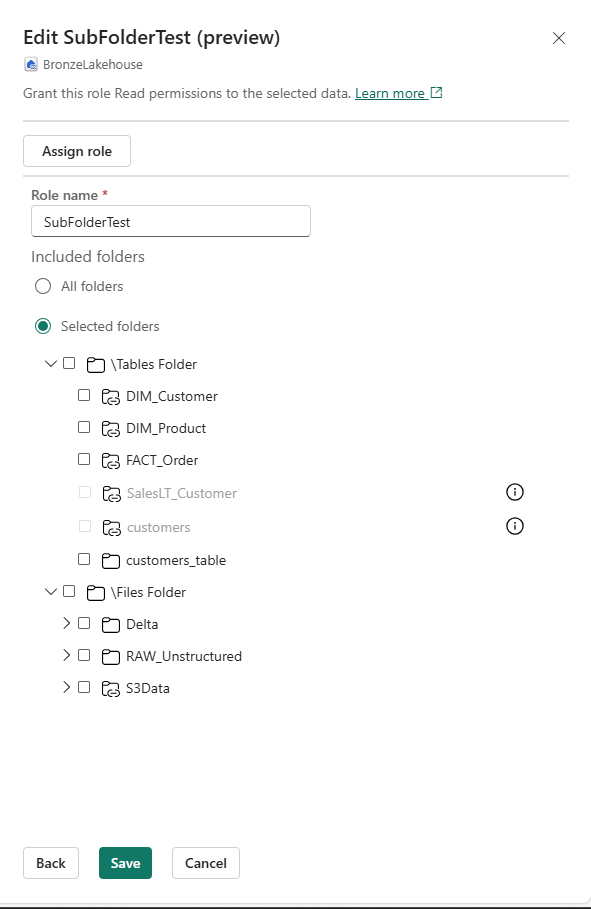Expand the Delta folder
This screenshot has width=591, height=909.
click(66, 623)
